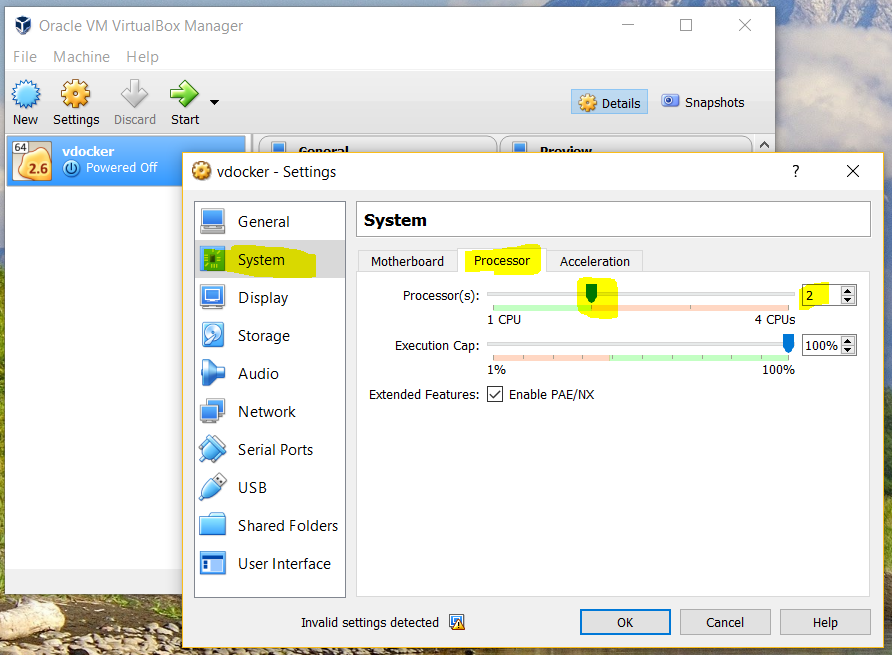The height and width of the screenshot is (655, 892).
Task: Click the invalid settings warning icon
Action: coord(457,622)
